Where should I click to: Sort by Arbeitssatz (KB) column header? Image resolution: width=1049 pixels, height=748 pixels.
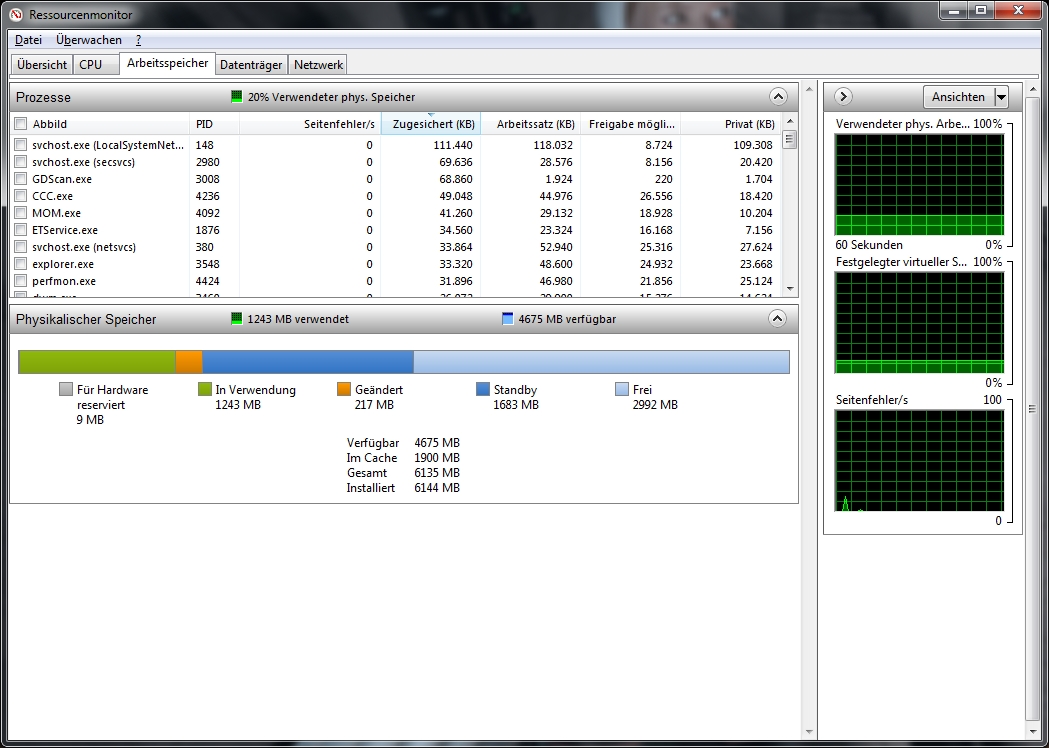click(531, 124)
